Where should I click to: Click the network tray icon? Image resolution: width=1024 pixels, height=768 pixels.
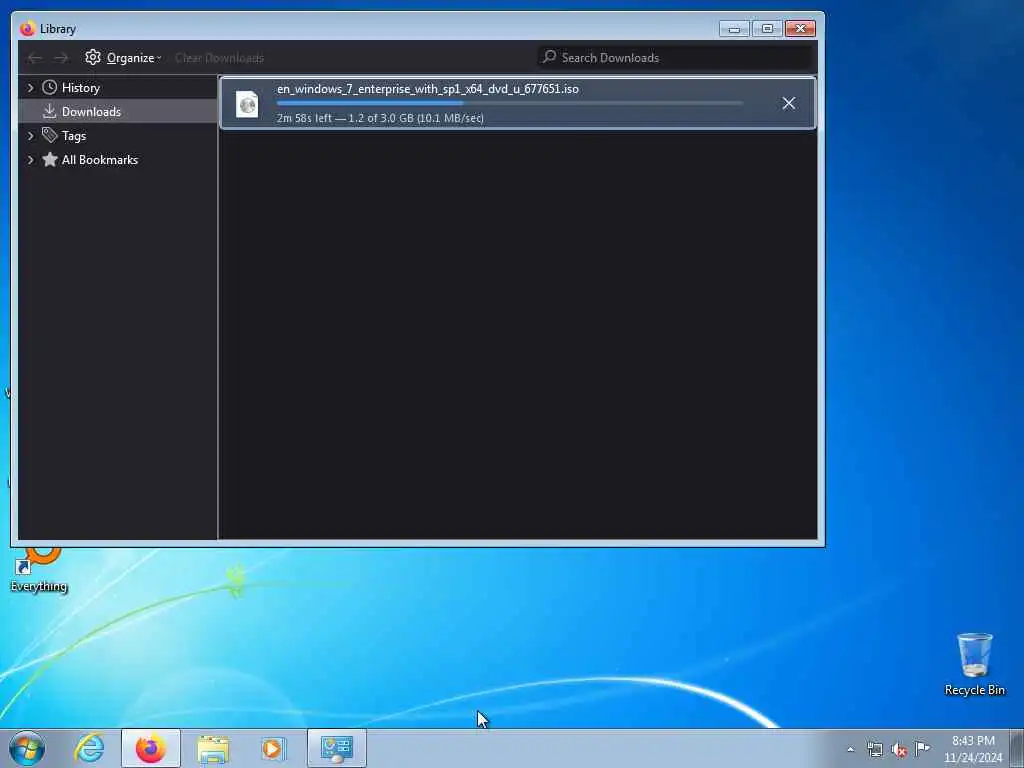[x=874, y=749]
